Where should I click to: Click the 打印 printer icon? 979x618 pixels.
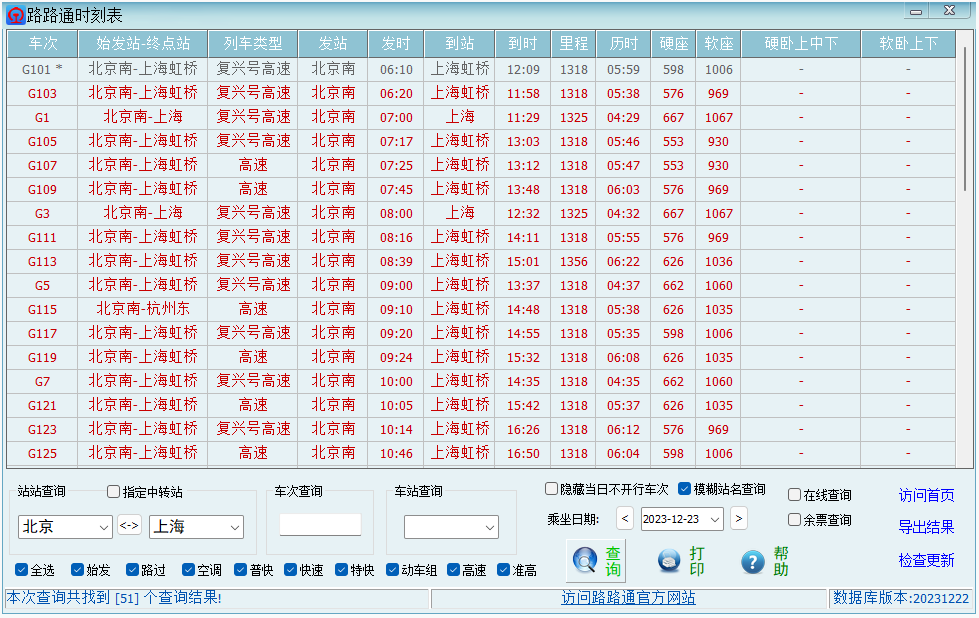[668, 561]
